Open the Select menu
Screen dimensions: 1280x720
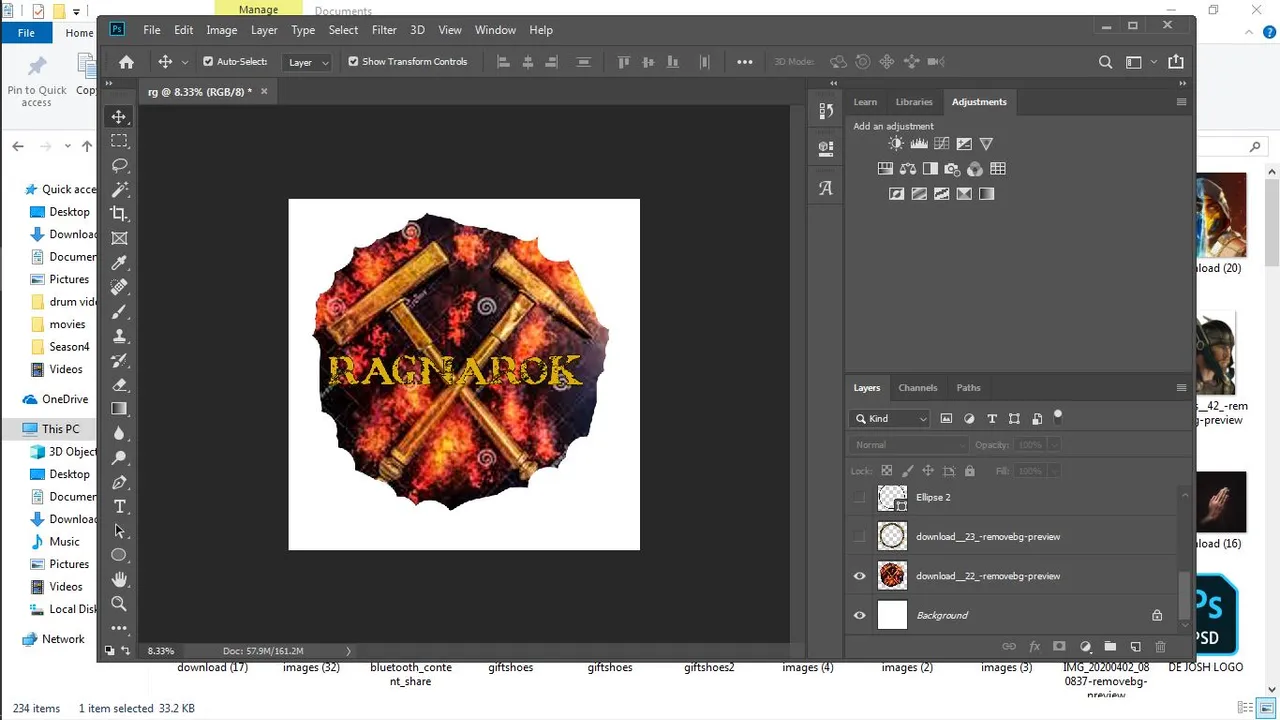click(343, 30)
